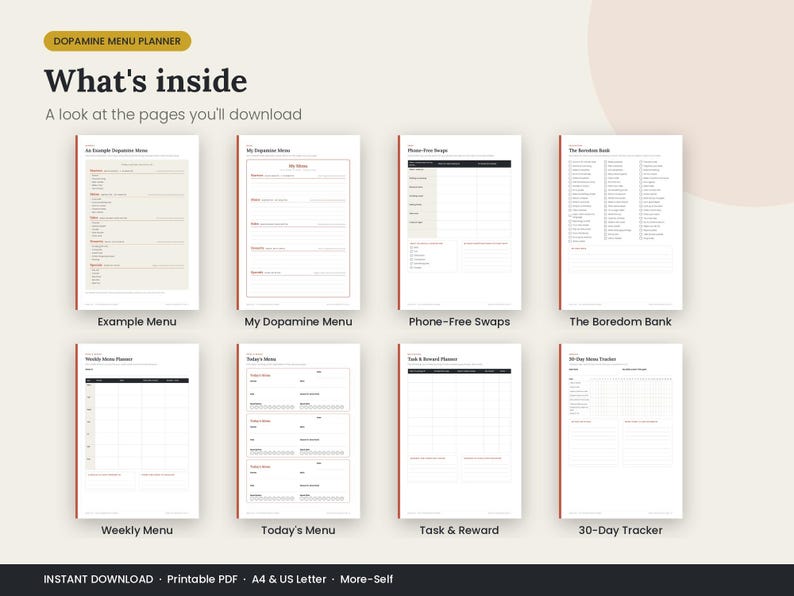Click the subtitle about pages you'll download
This screenshot has width=794, height=596.
[x=174, y=114]
